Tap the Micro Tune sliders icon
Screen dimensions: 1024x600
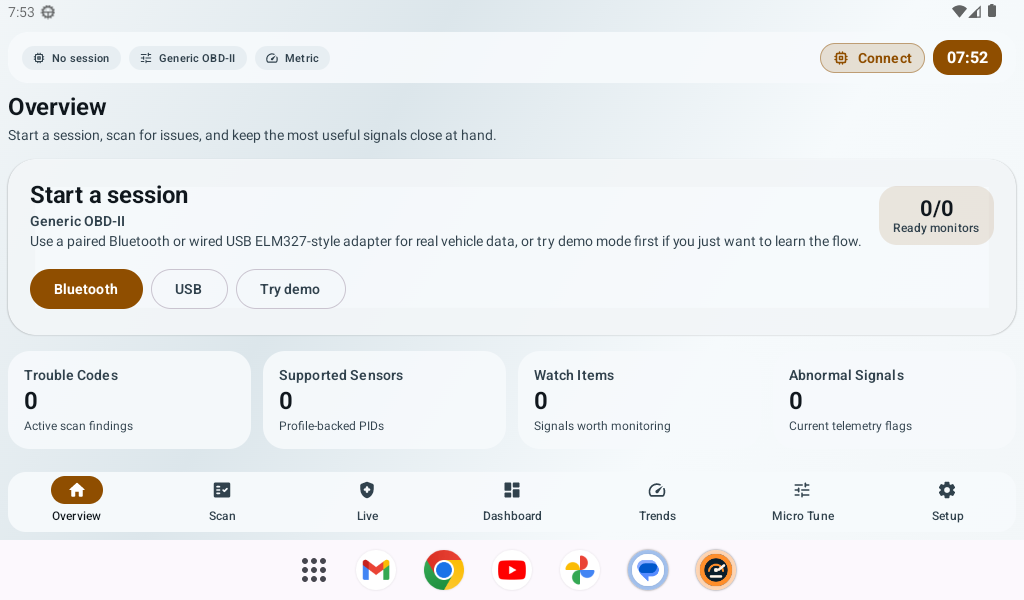pos(802,489)
